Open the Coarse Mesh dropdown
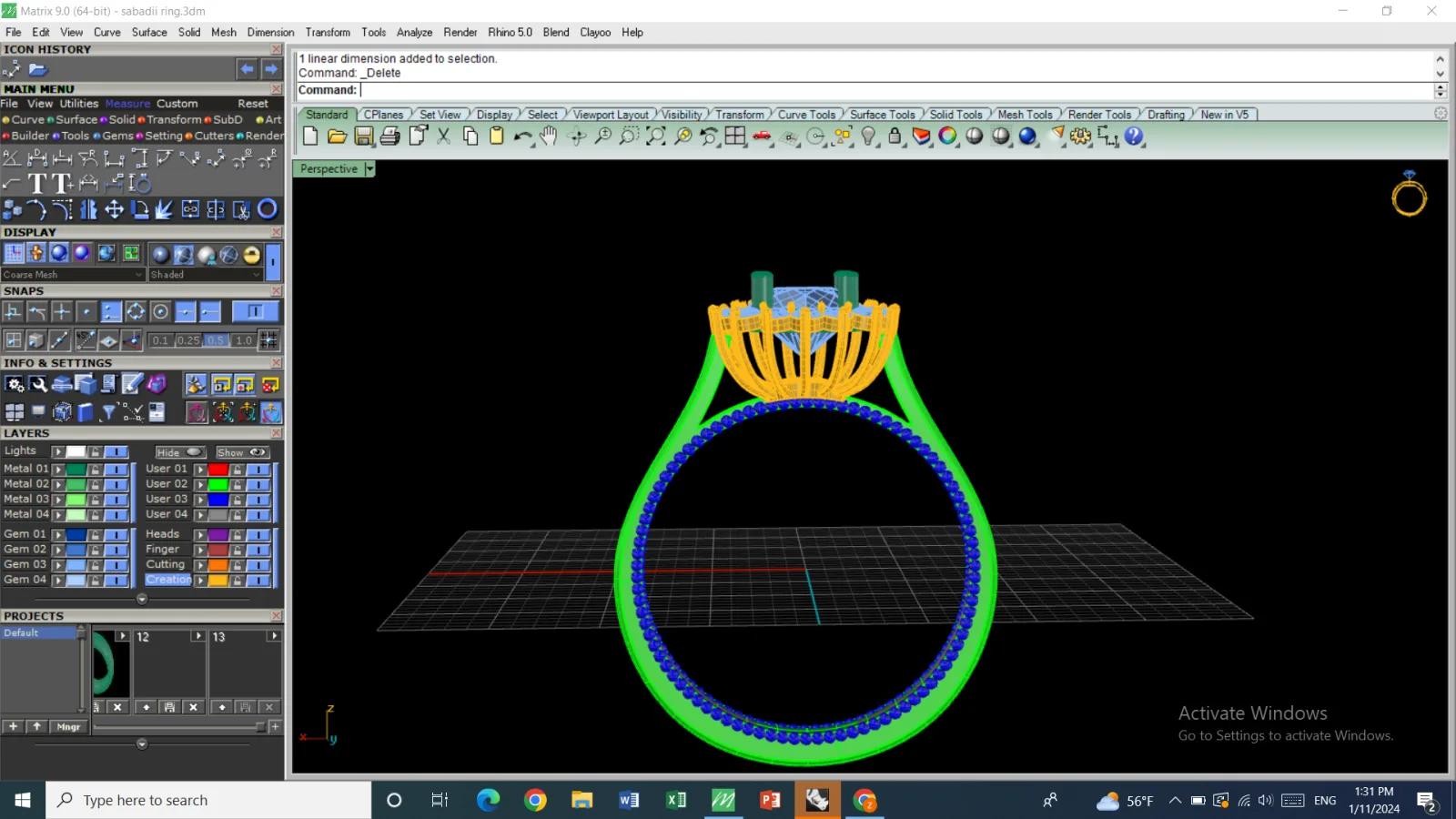1456x819 pixels. [x=73, y=275]
